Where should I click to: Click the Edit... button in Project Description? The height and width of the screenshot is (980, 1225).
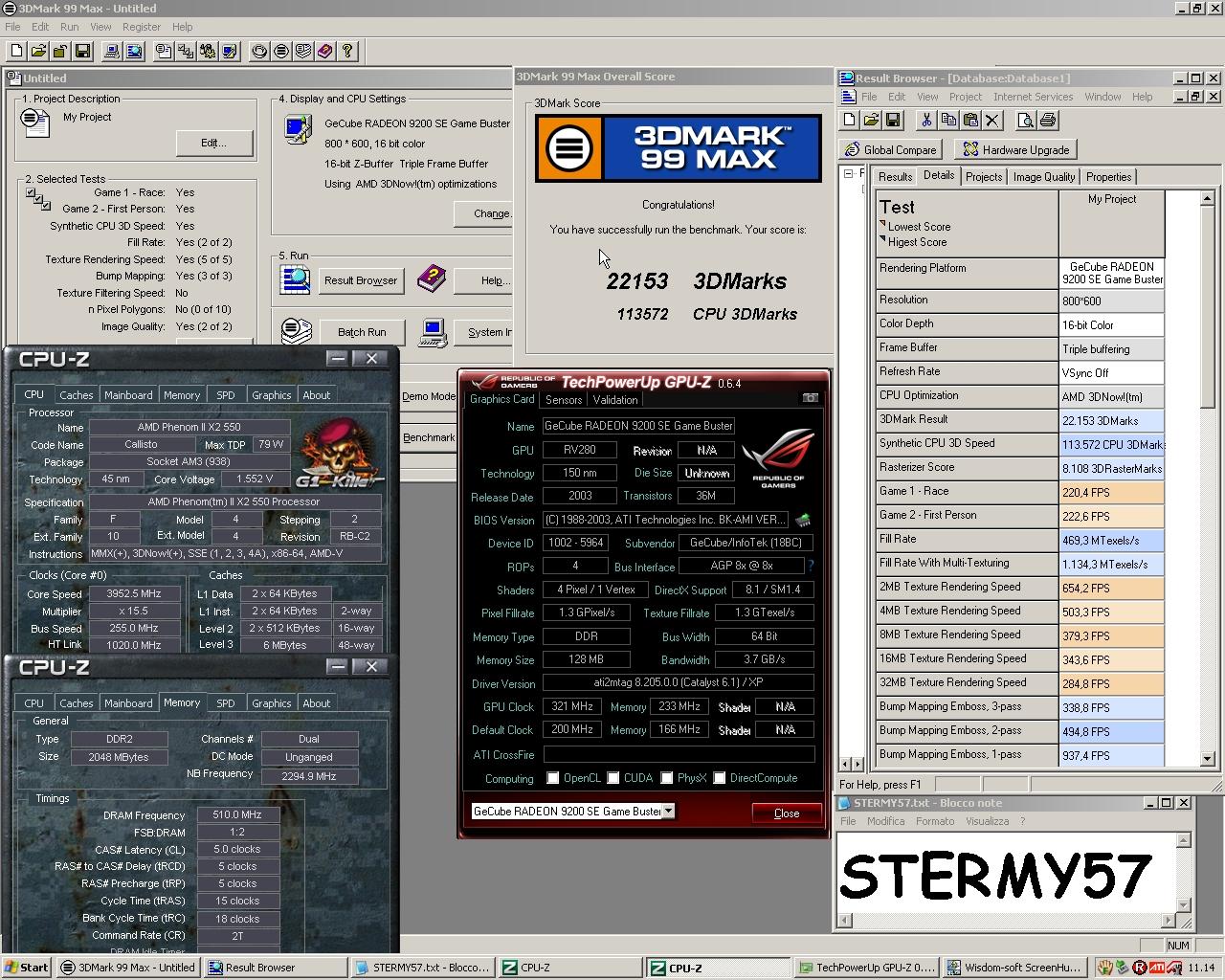point(214,143)
